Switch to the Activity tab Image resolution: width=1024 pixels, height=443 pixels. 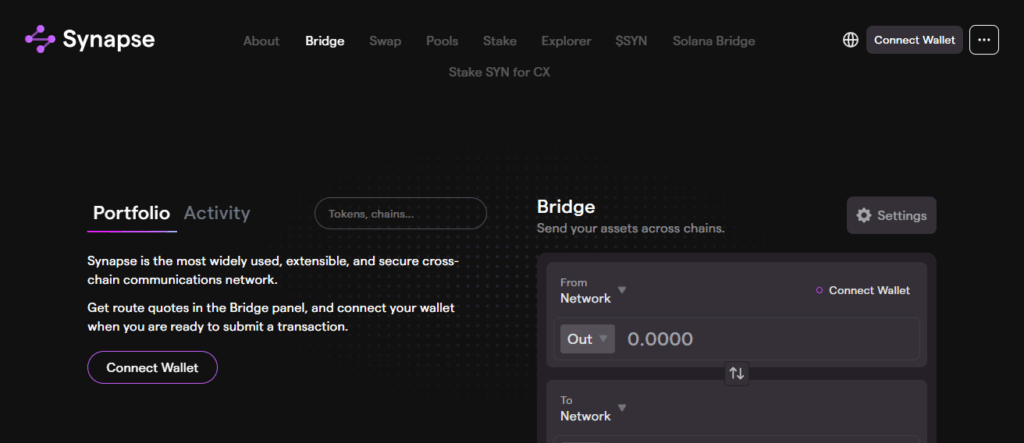click(217, 213)
